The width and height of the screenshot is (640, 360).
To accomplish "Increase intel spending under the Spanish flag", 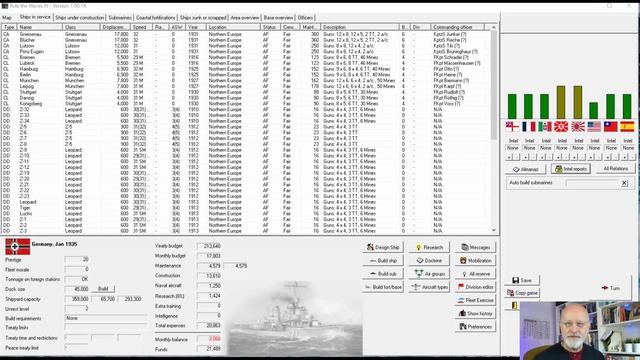I will [624, 157].
